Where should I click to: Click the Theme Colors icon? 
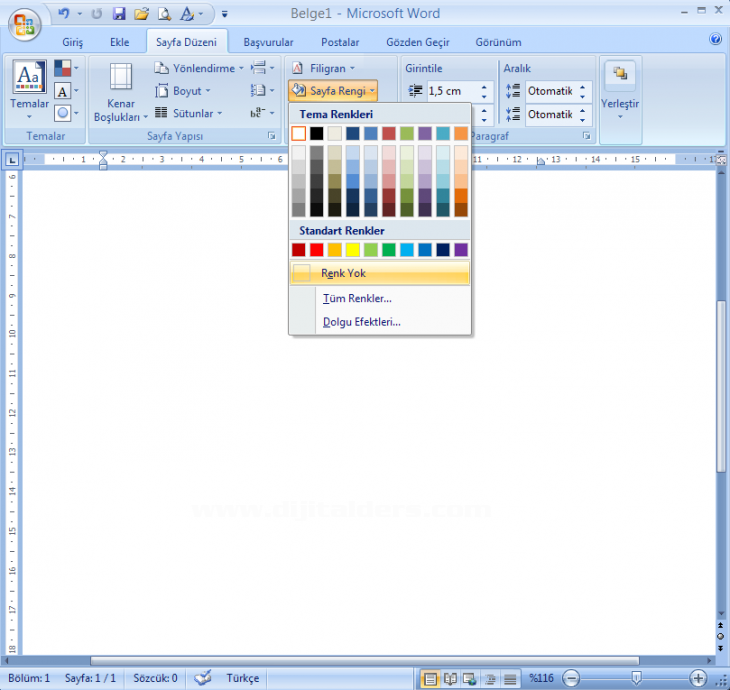pos(62,68)
